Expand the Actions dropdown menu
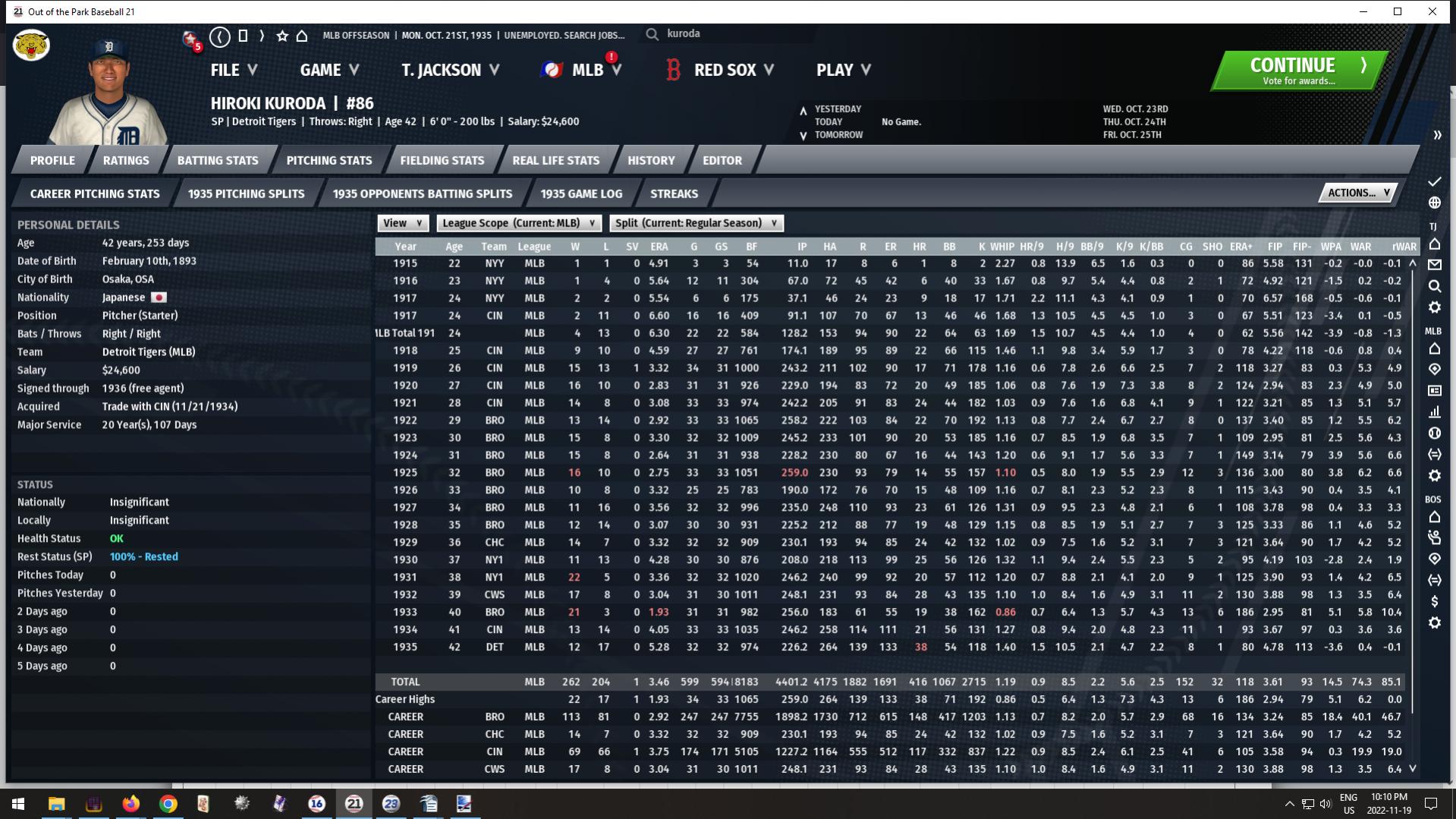Image resolution: width=1456 pixels, height=819 pixels. pos(1357,193)
